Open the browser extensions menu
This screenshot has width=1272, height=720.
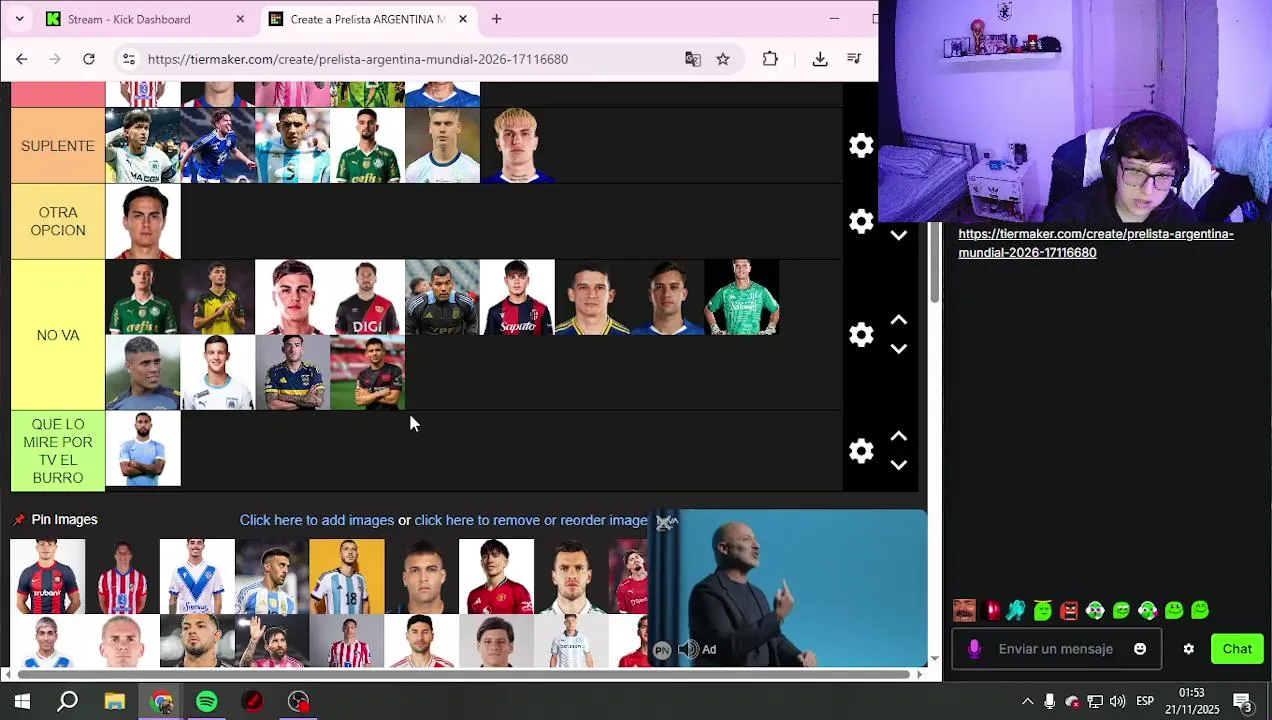click(x=770, y=59)
